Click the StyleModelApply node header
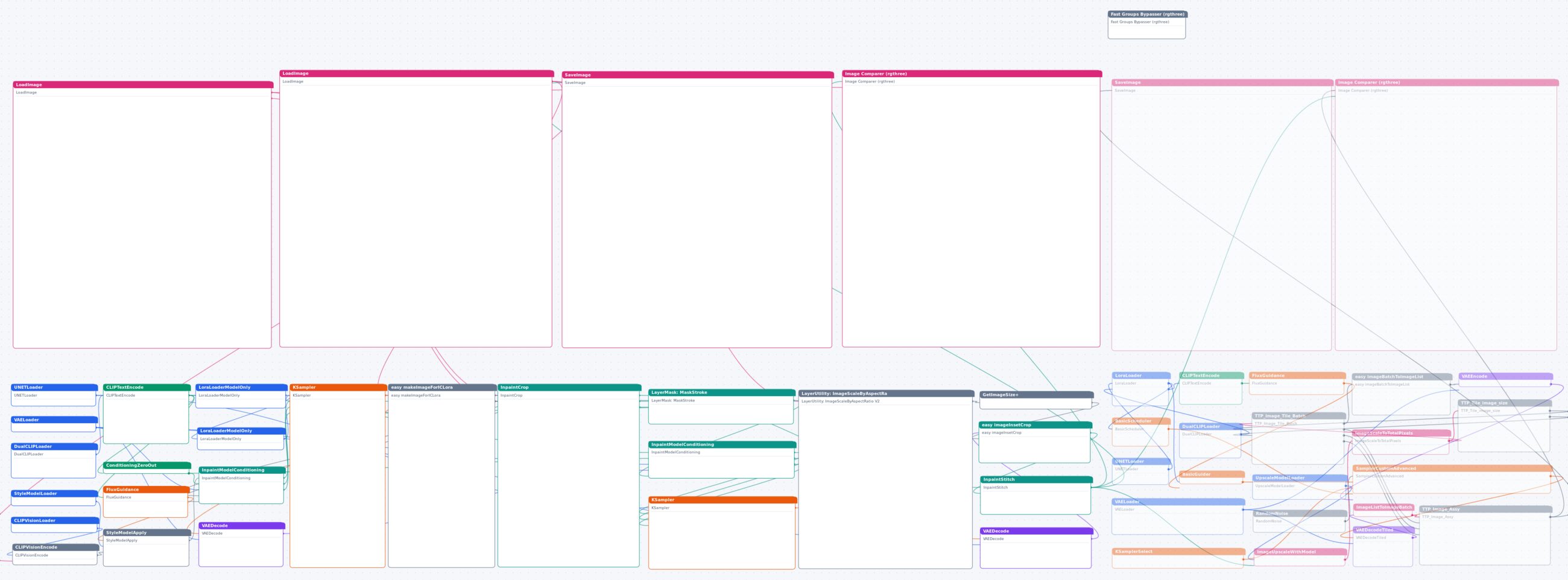1568x580 pixels. click(x=147, y=532)
